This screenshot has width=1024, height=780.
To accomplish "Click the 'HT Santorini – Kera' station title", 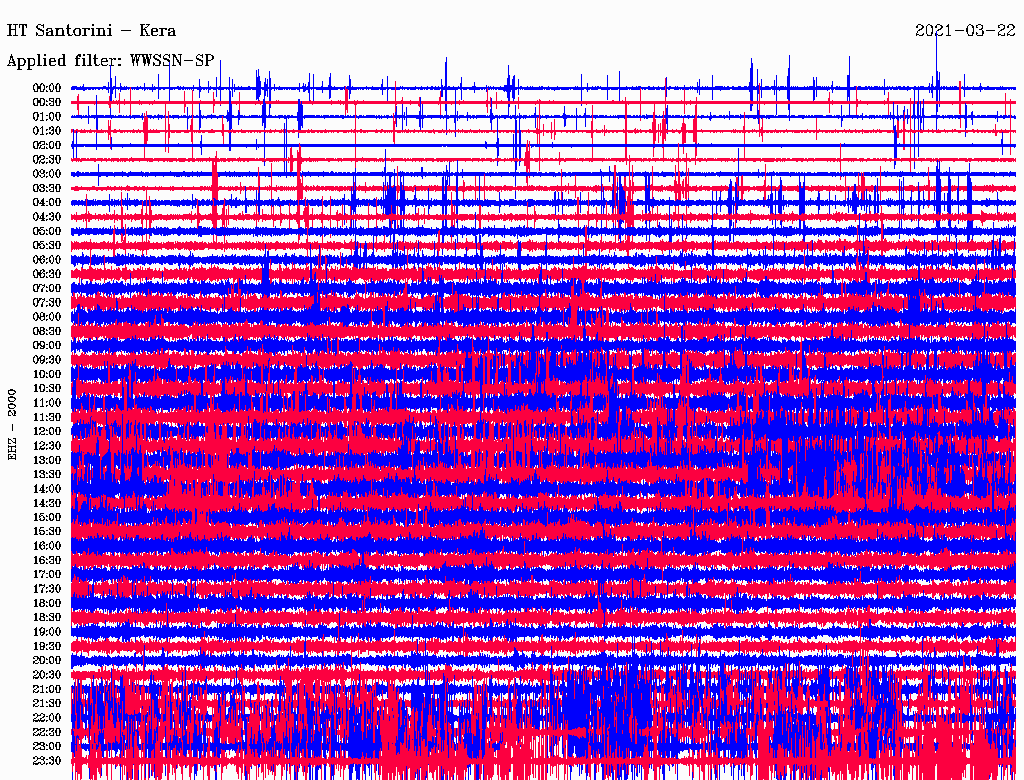I will [x=91, y=31].
